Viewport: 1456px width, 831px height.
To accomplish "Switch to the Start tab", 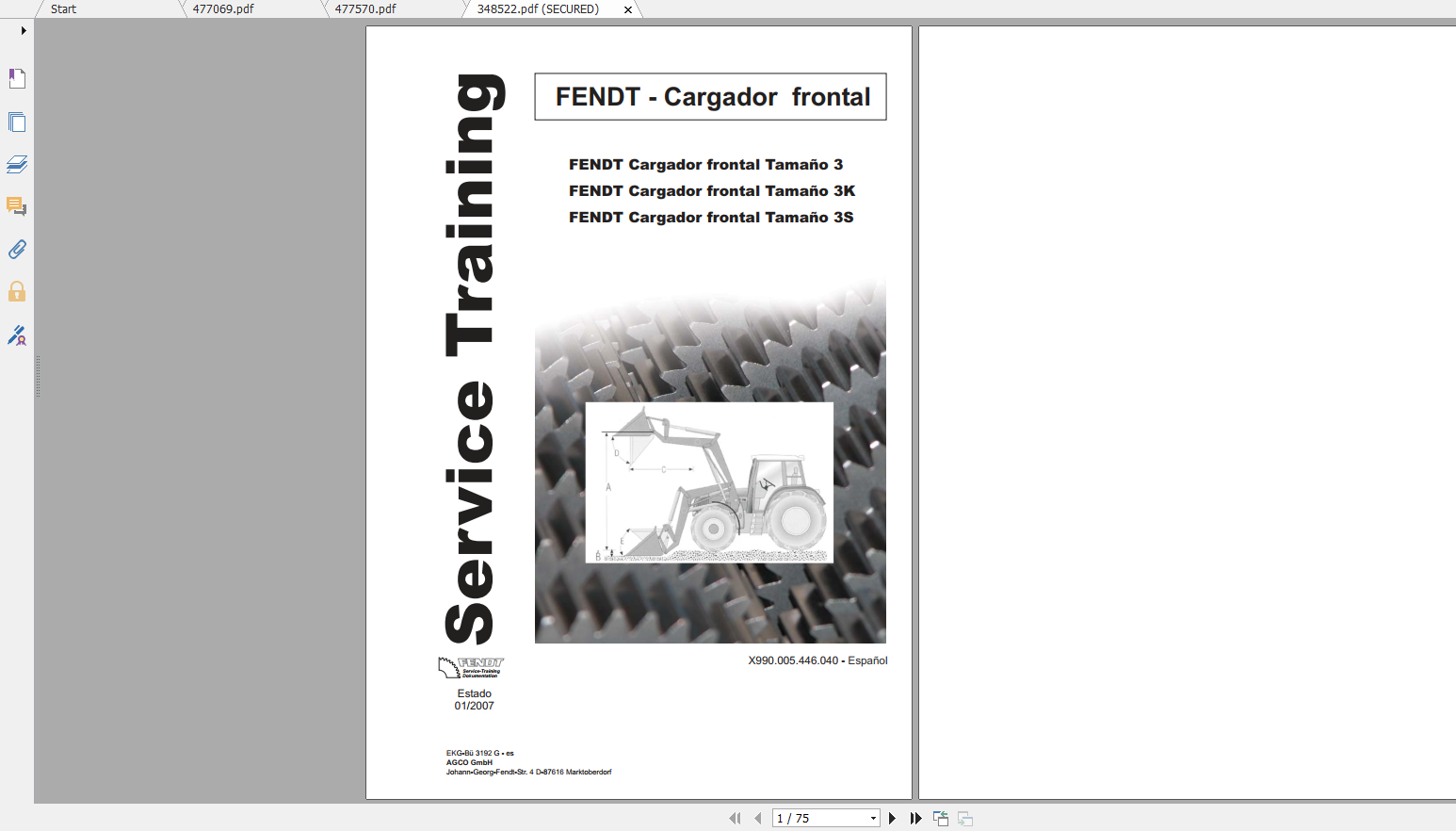I will (x=61, y=8).
